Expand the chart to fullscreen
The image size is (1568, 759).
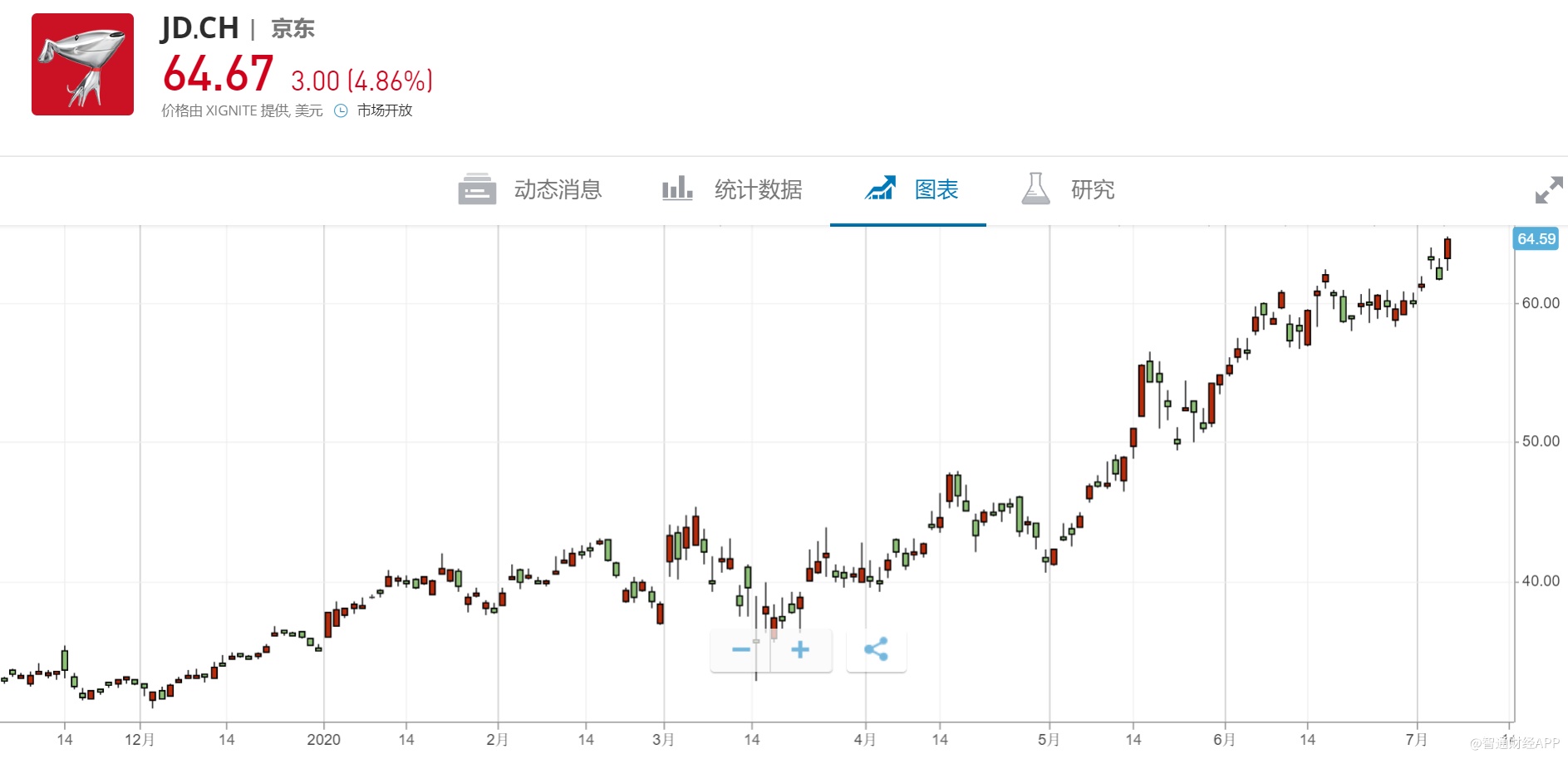click(x=1548, y=190)
